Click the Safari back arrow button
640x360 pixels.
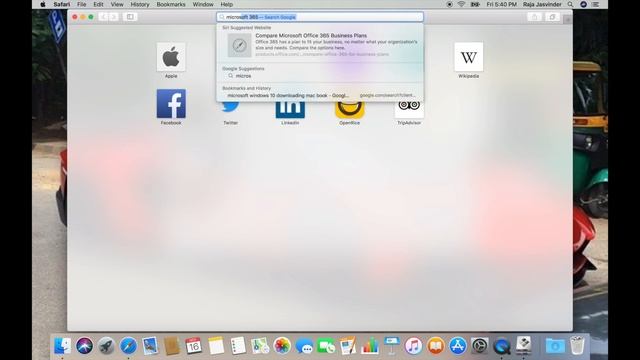pyautogui.click(x=103, y=17)
